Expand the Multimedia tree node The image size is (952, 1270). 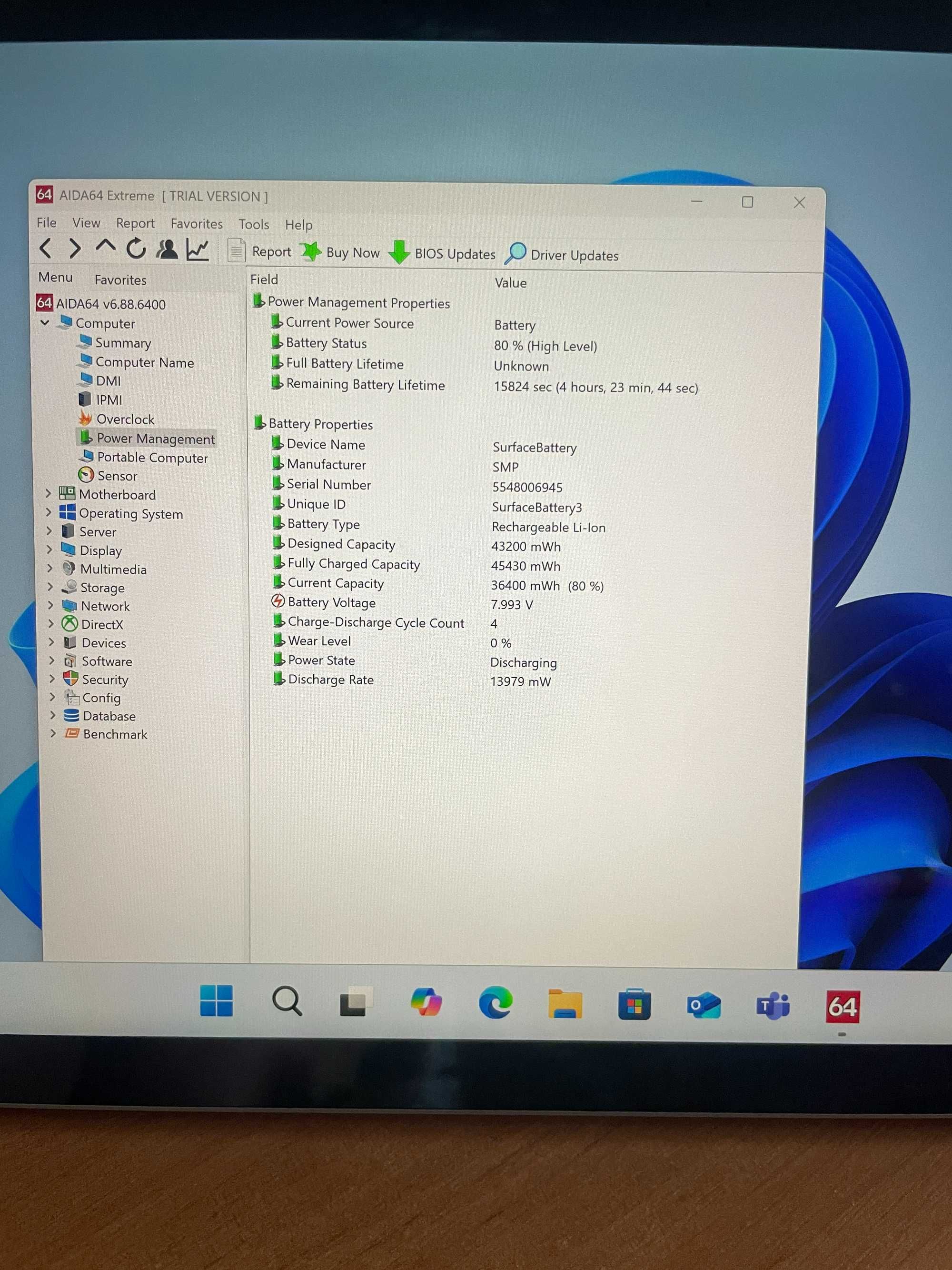point(50,568)
